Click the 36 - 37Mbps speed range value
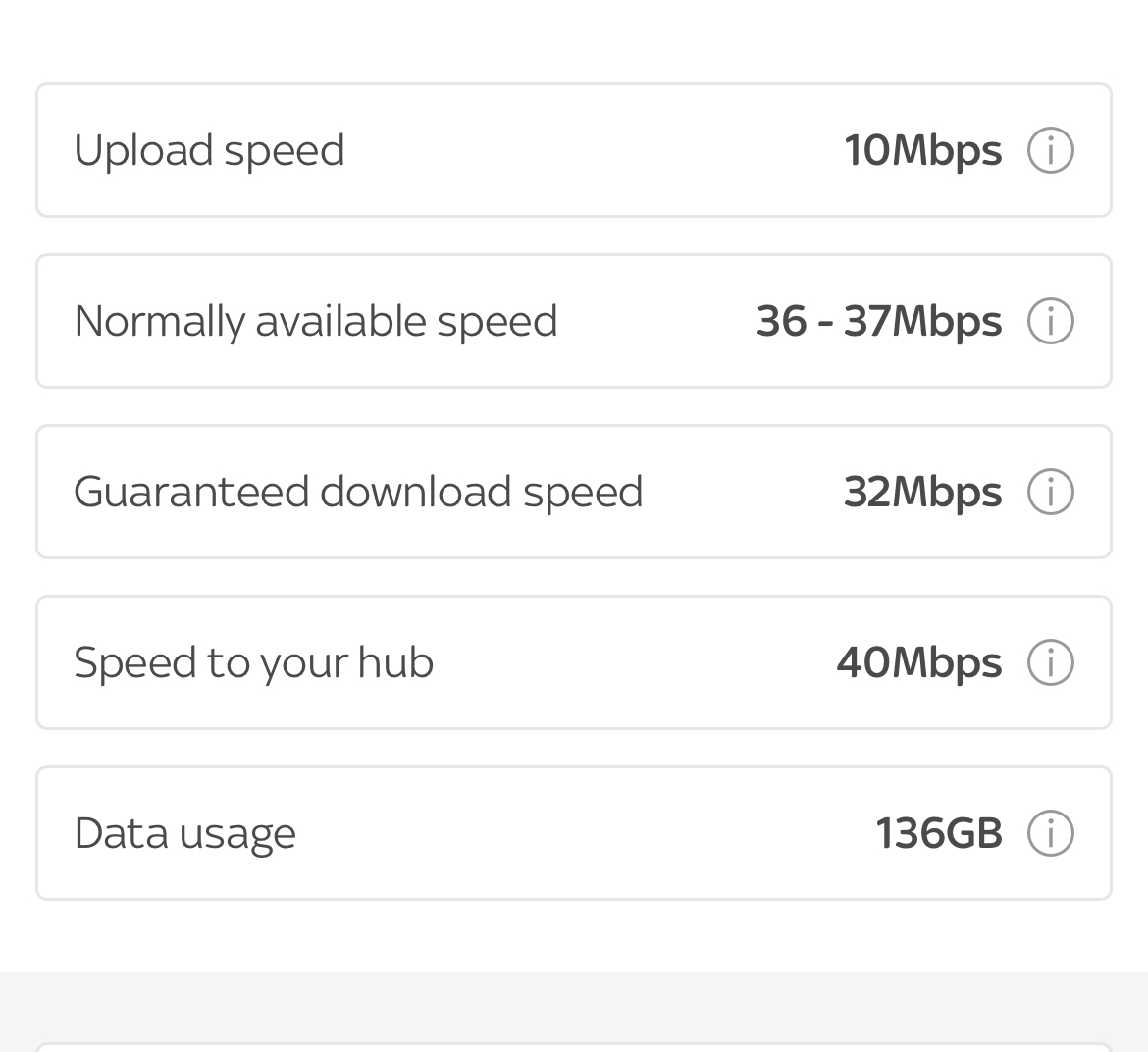 click(878, 321)
